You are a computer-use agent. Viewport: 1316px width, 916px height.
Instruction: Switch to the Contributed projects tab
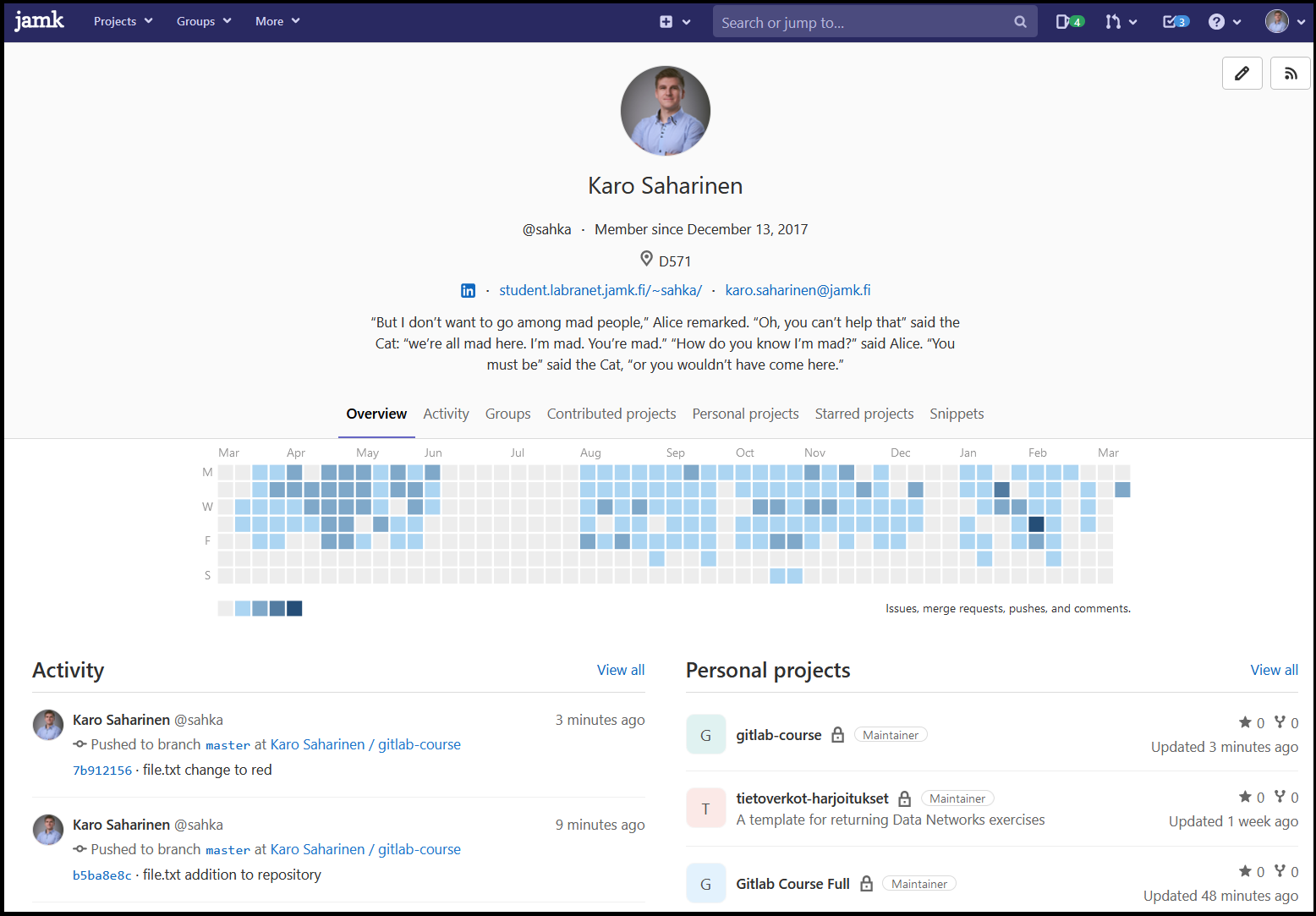(x=611, y=414)
